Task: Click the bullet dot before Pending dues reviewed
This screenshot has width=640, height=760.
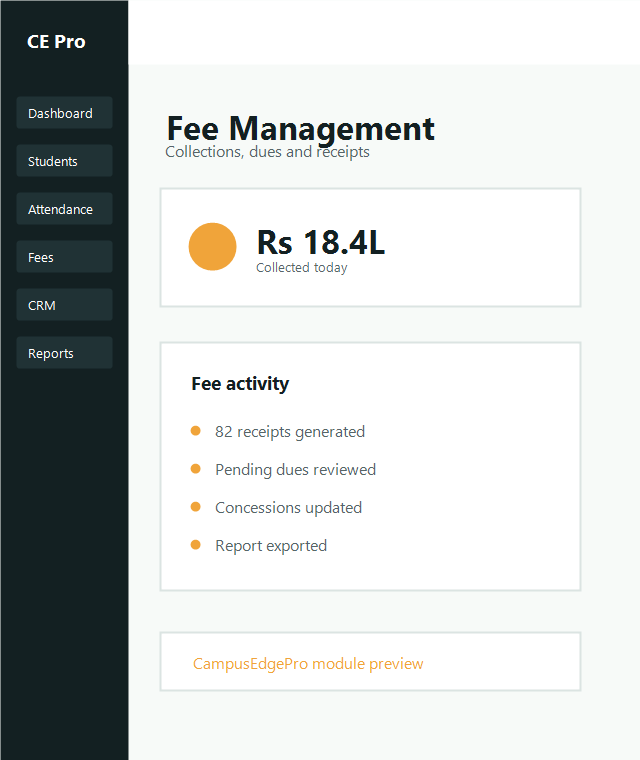Action: point(196,469)
